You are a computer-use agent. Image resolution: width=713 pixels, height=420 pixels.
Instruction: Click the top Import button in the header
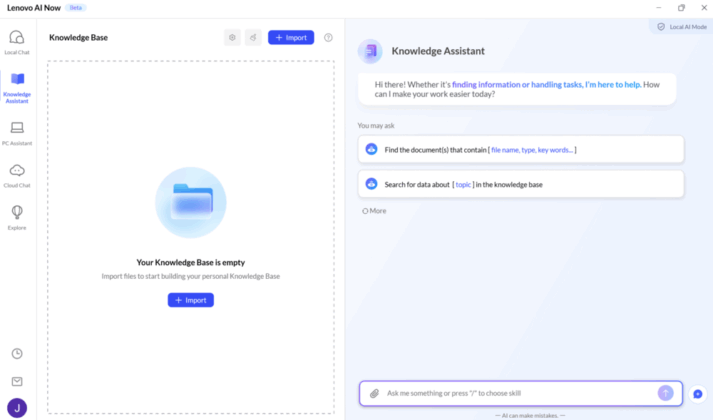coord(291,38)
